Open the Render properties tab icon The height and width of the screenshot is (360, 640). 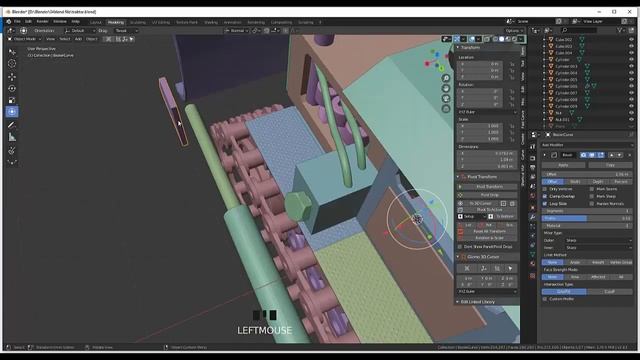coord(532,158)
